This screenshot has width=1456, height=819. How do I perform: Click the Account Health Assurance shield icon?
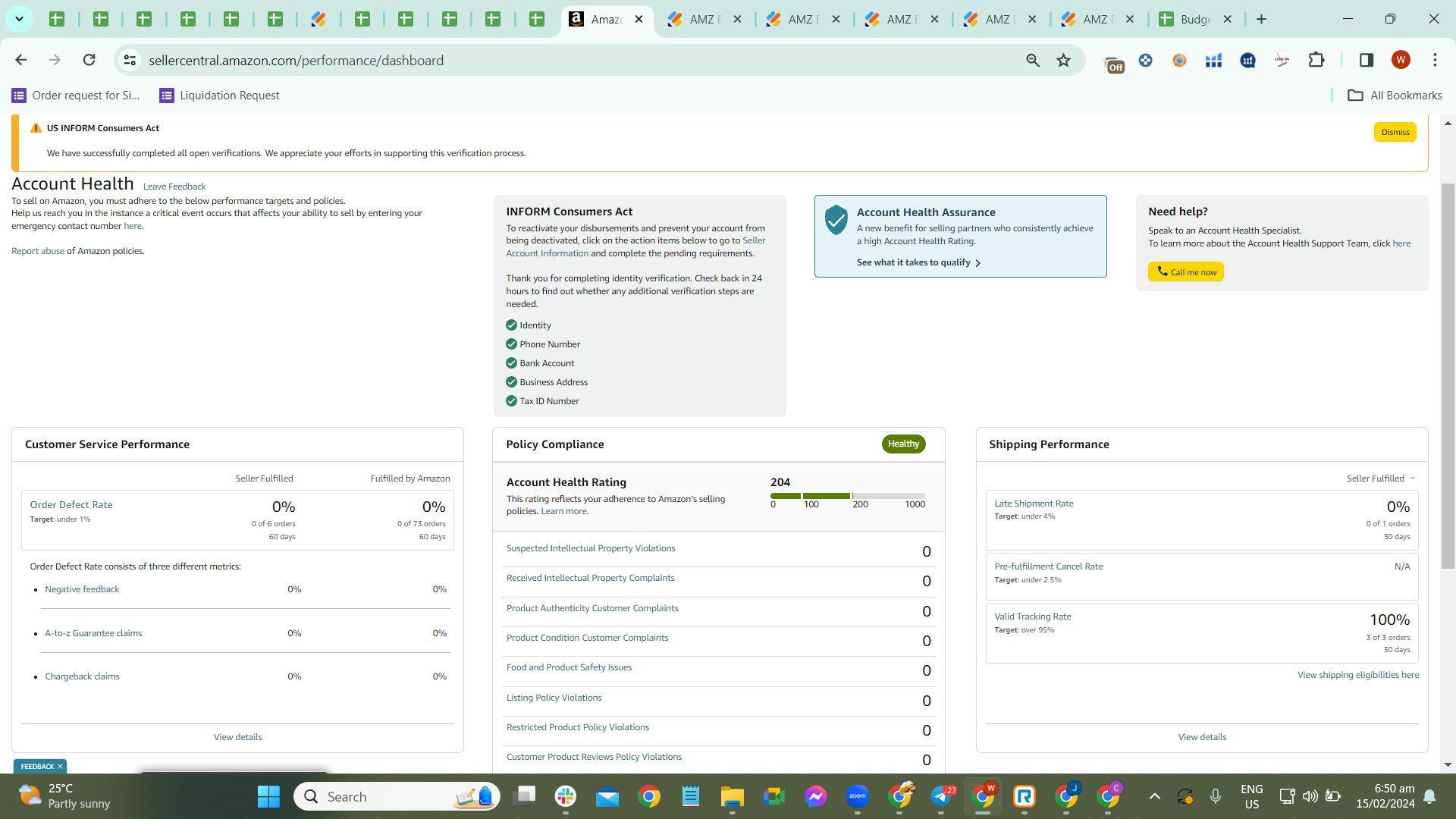click(836, 220)
